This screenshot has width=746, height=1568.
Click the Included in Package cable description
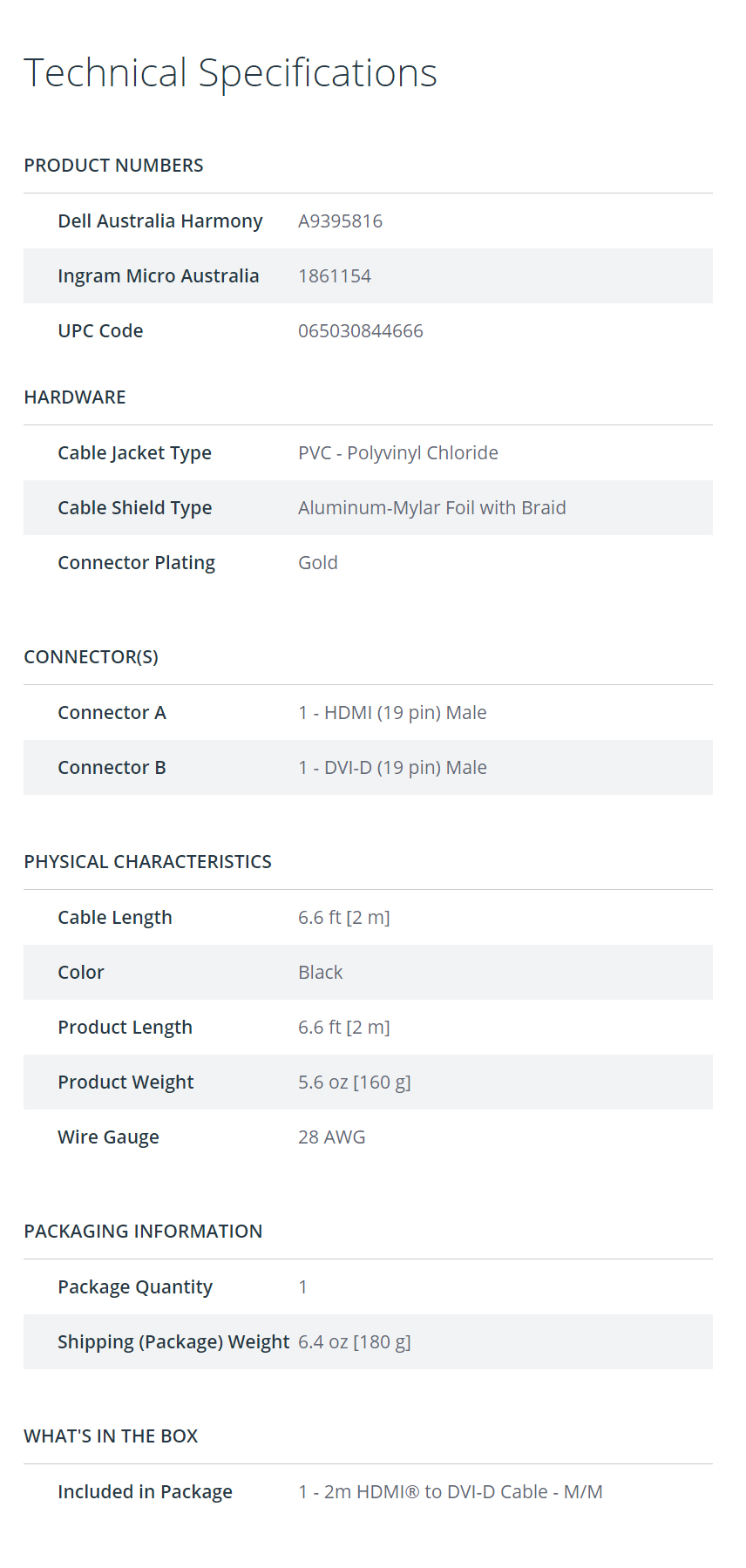[451, 1492]
